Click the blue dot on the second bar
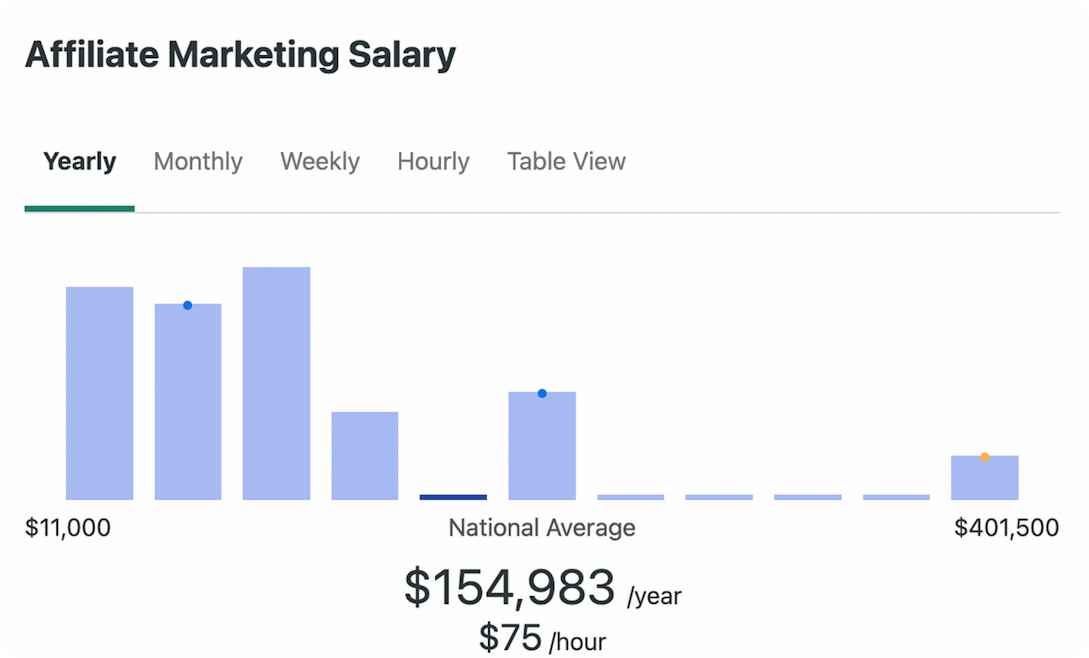This screenshot has height=658, width=1089. [x=187, y=305]
